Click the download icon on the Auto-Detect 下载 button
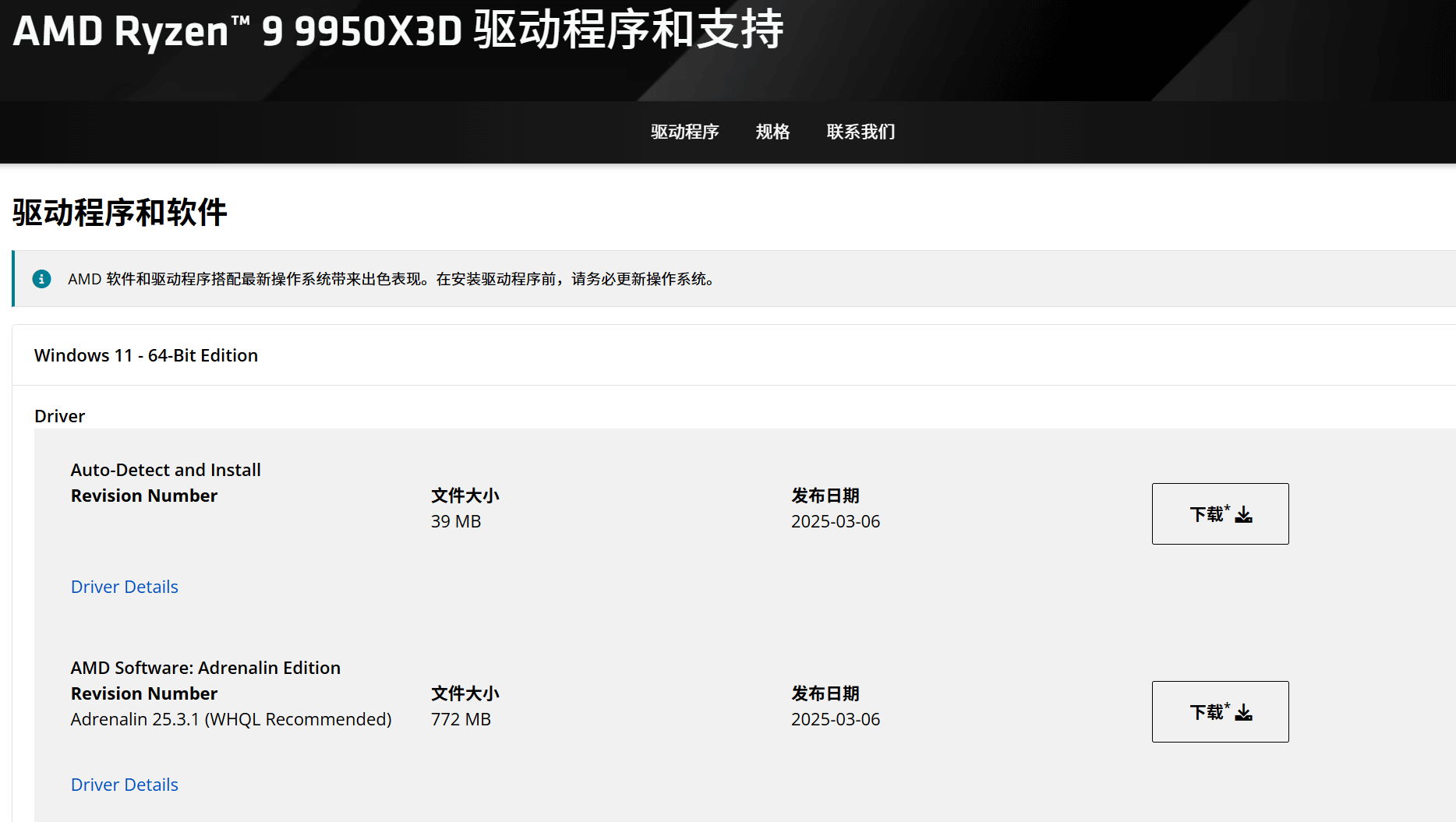The image size is (1456, 822). pos(1244,513)
